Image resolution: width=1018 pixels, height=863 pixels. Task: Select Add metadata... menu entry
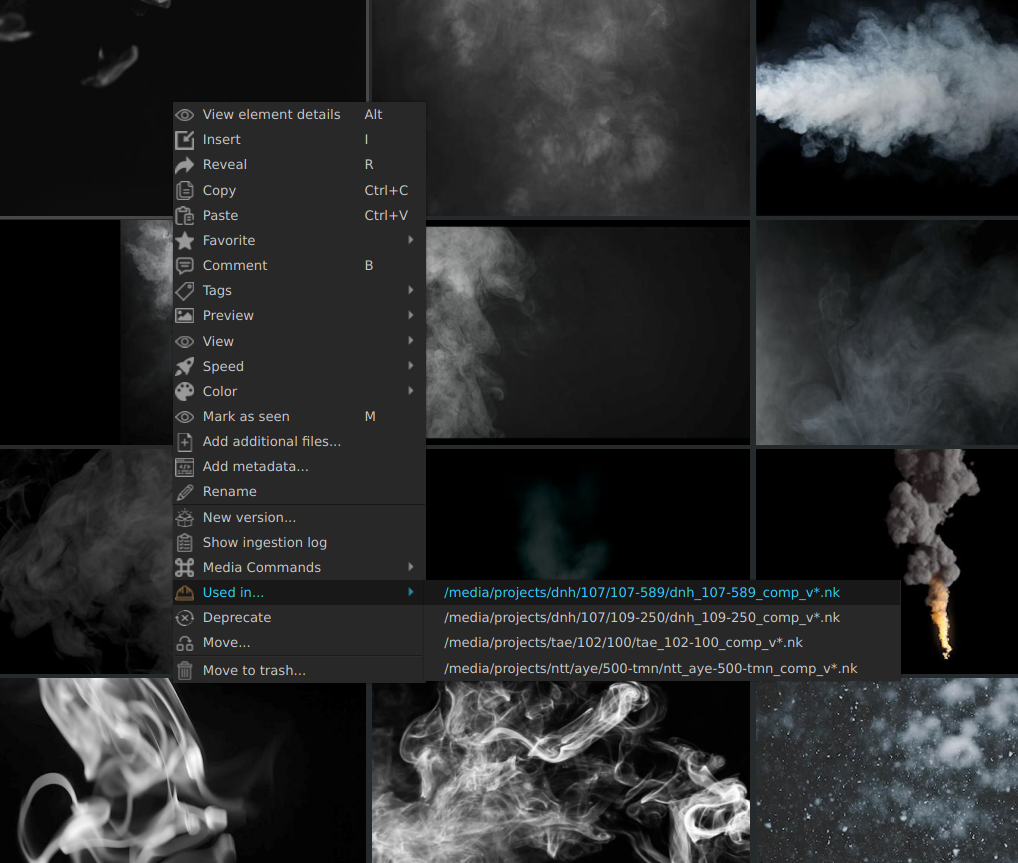point(255,467)
